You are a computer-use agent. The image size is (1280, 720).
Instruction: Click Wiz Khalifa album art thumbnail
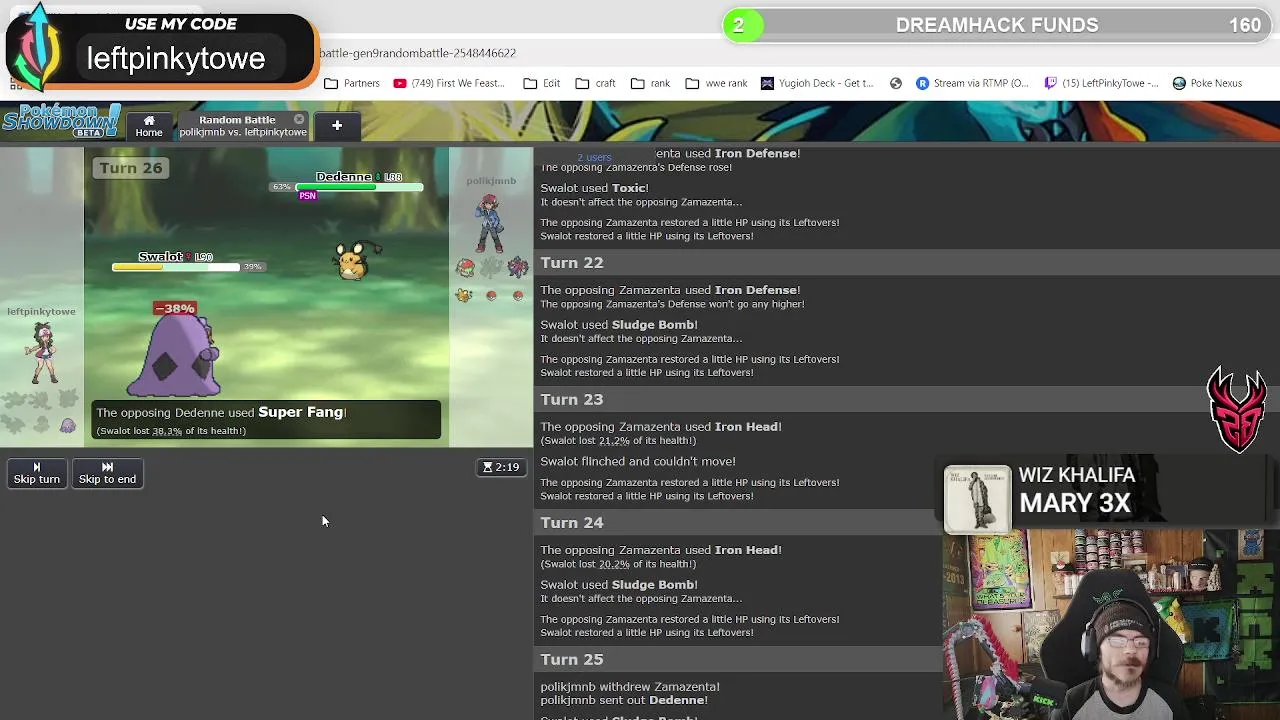click(977, 497)
